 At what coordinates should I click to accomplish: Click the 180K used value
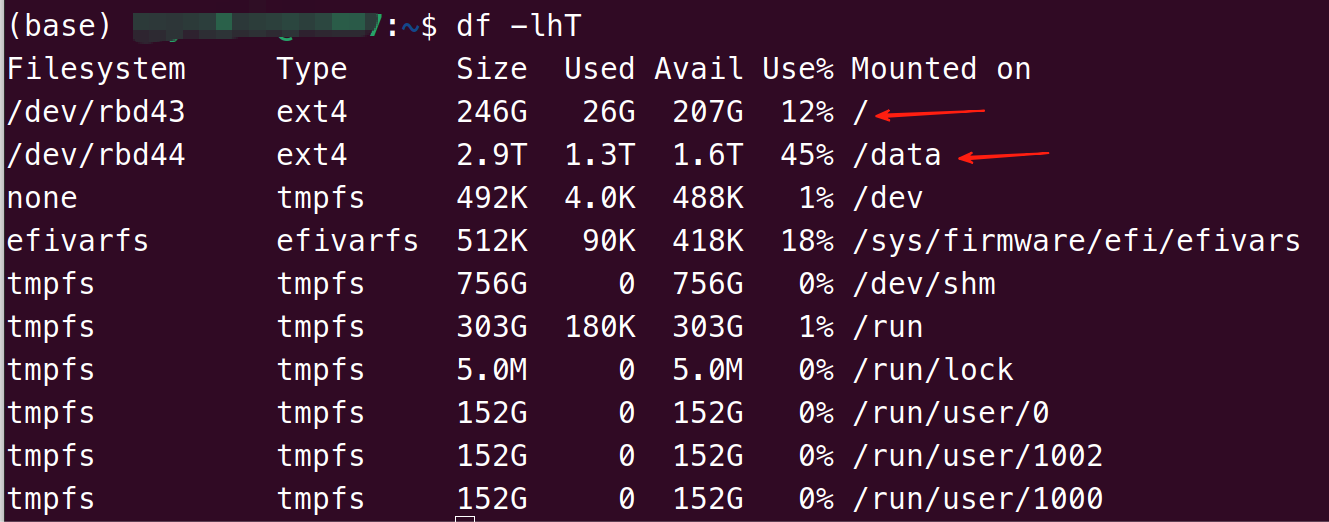599,327
